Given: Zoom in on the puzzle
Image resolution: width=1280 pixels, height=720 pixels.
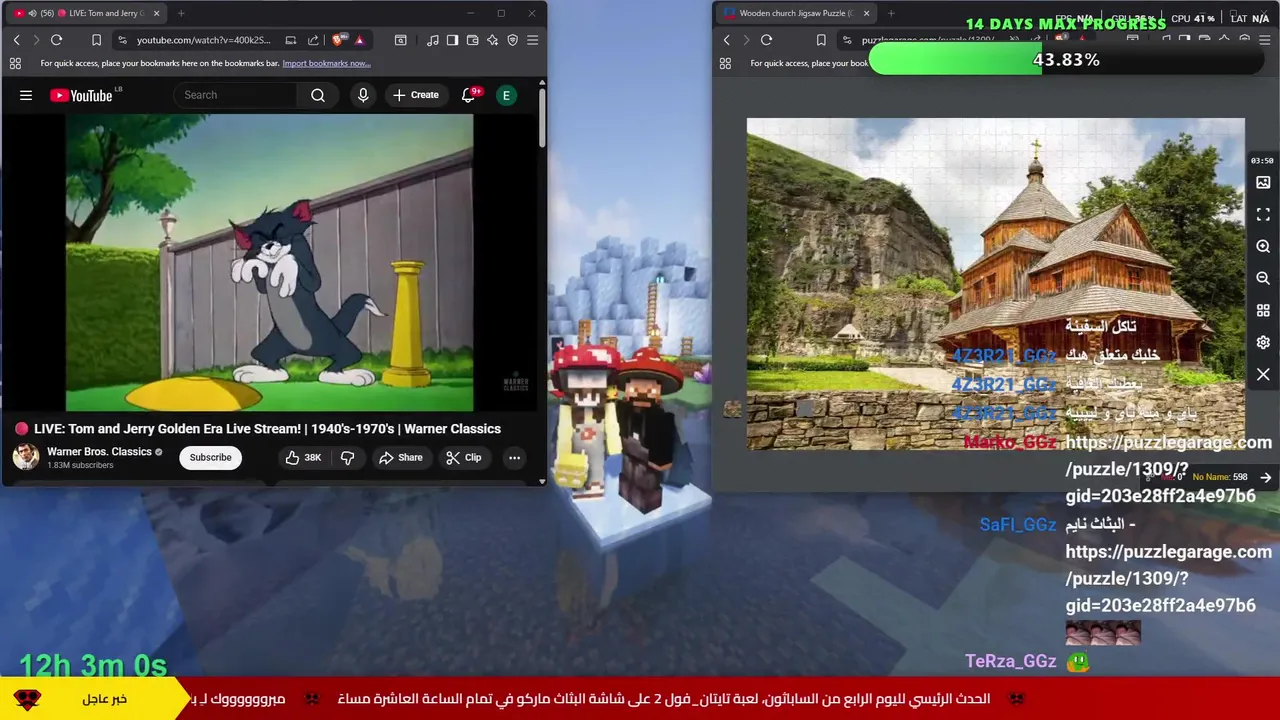Looking at the screenshot, I should pyautogui.click(x=1263, y=247).
